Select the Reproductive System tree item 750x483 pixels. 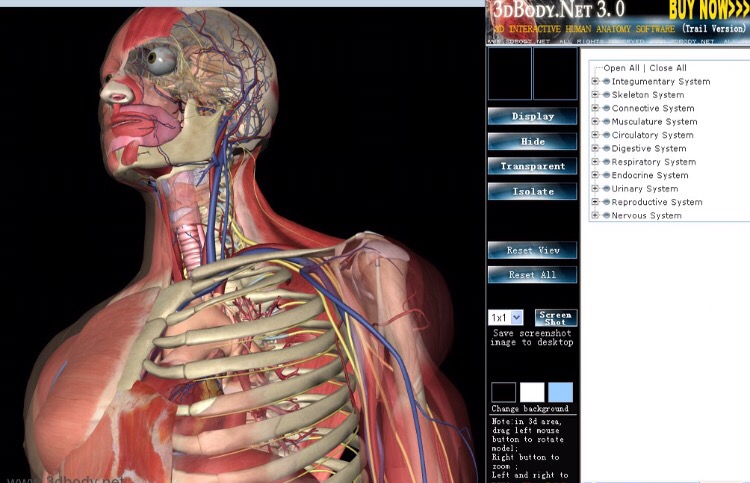tap(657, 202)
